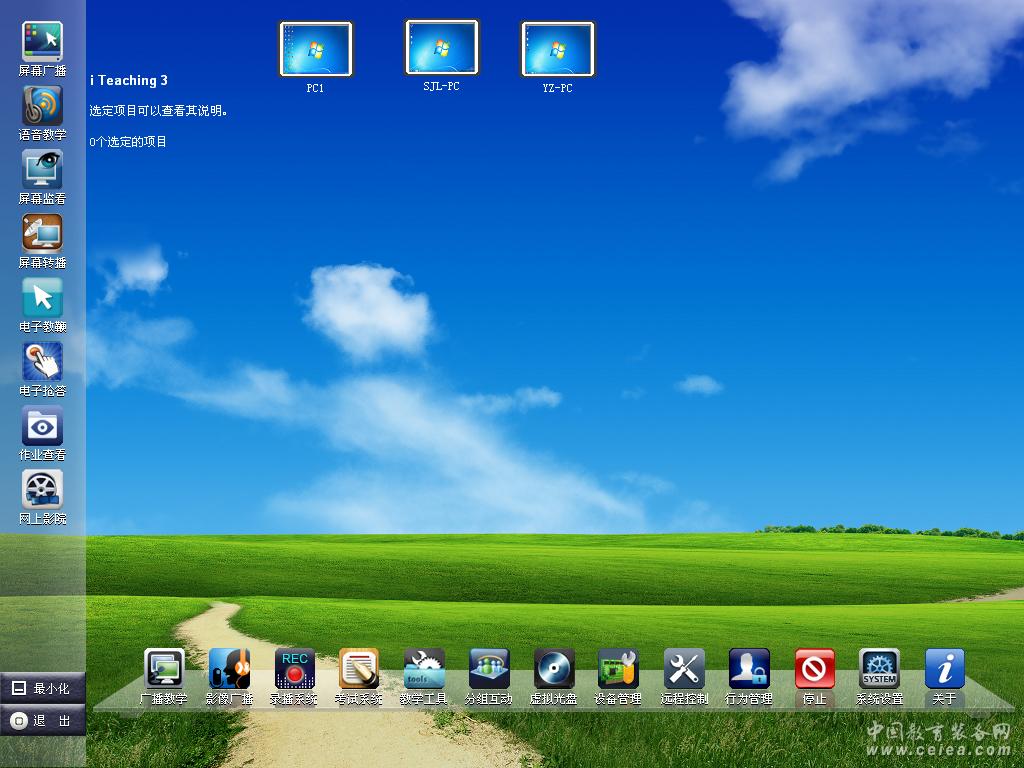Open 作业查看 homework viewer
Image resolution: width=1024 pixels, height=768 pixels.
coord(42,426)
